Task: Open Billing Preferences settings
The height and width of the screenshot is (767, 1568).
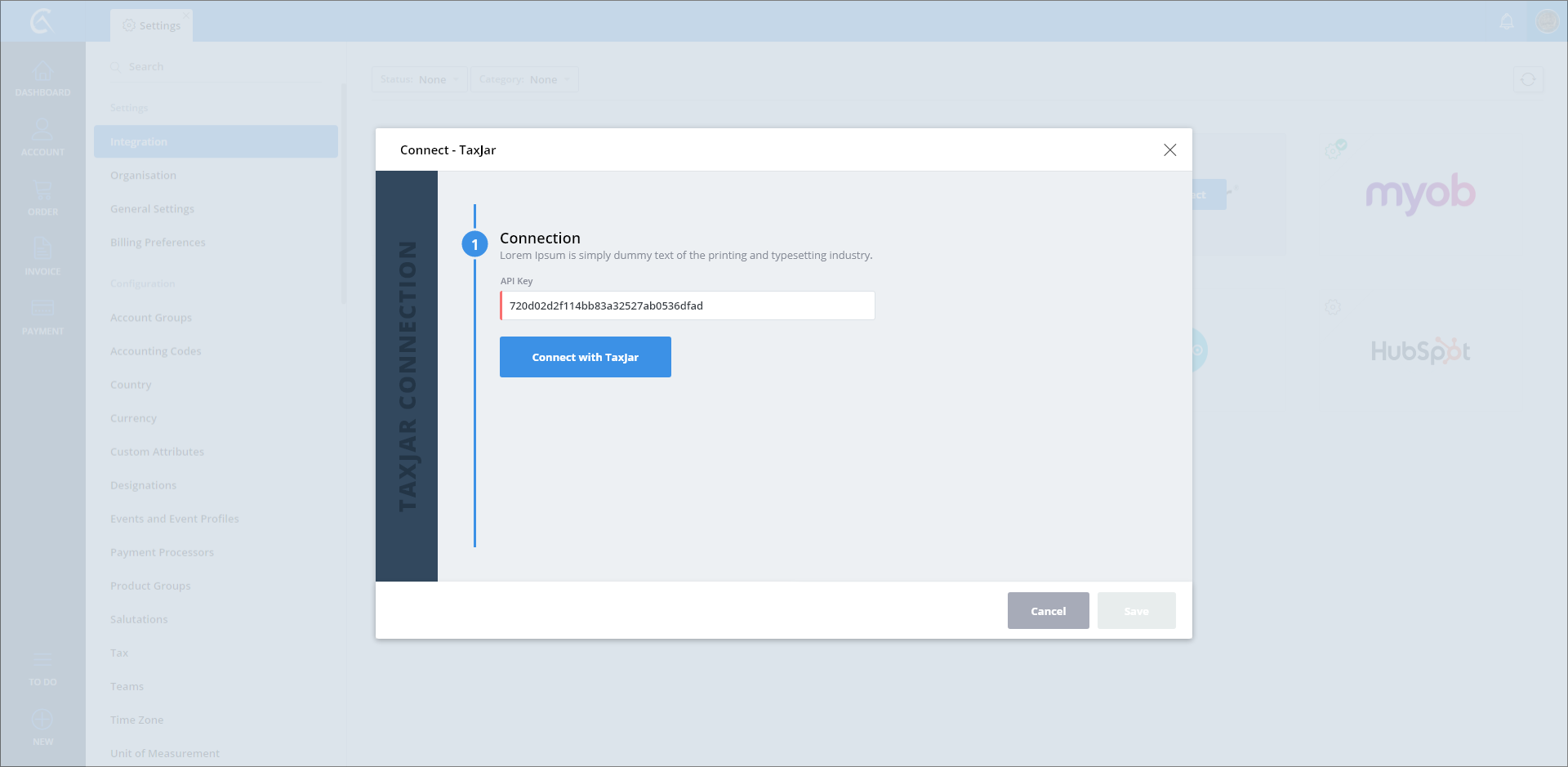Action: 158,243
